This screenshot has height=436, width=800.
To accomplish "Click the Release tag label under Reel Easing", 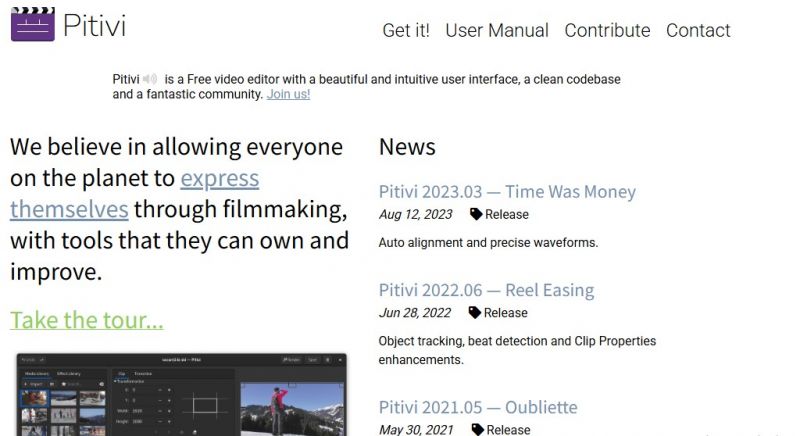I will click(x=505, y=312).
